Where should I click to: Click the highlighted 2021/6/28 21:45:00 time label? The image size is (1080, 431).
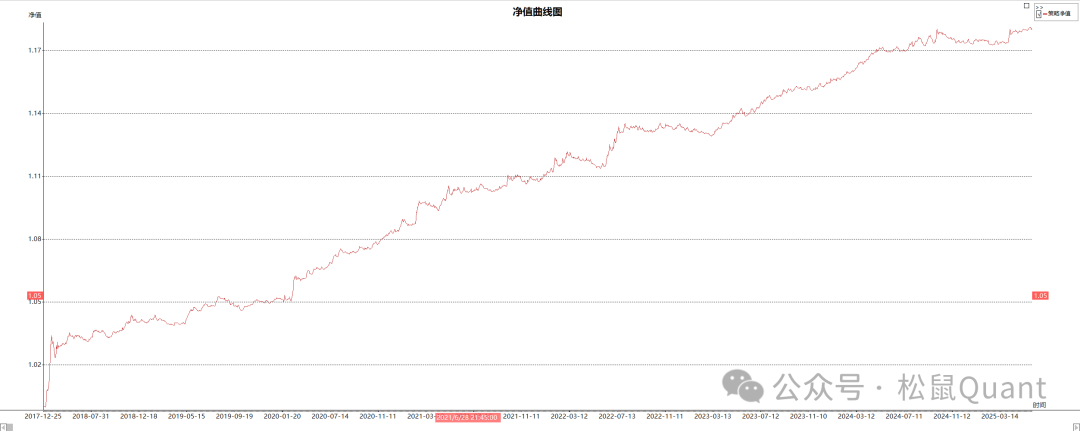[467, 416]
